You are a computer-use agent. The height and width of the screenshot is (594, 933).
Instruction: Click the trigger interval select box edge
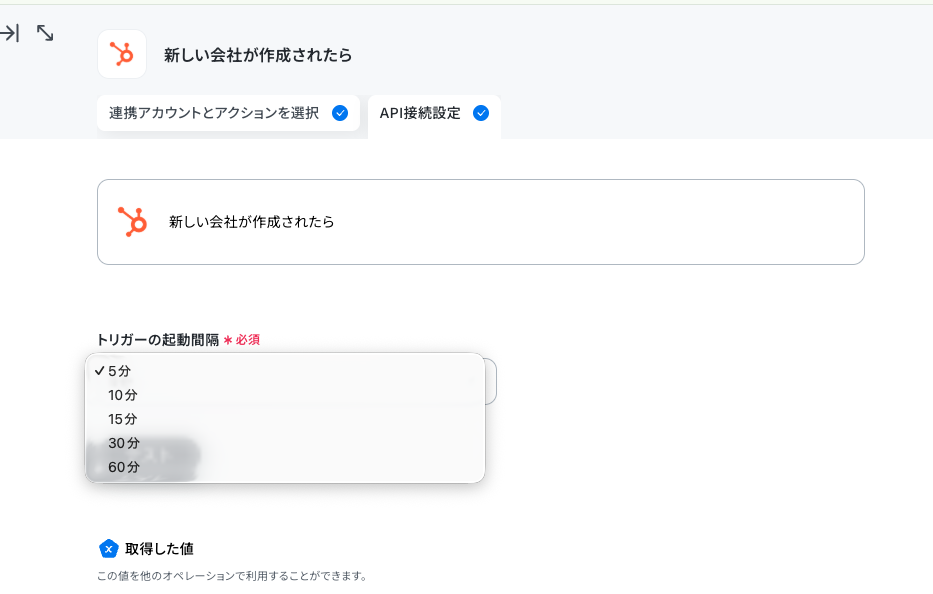point(491,381)
